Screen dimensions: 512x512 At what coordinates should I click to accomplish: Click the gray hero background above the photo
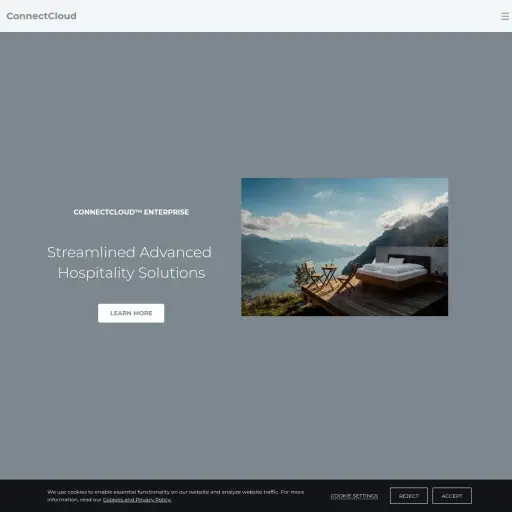(345, 107)
